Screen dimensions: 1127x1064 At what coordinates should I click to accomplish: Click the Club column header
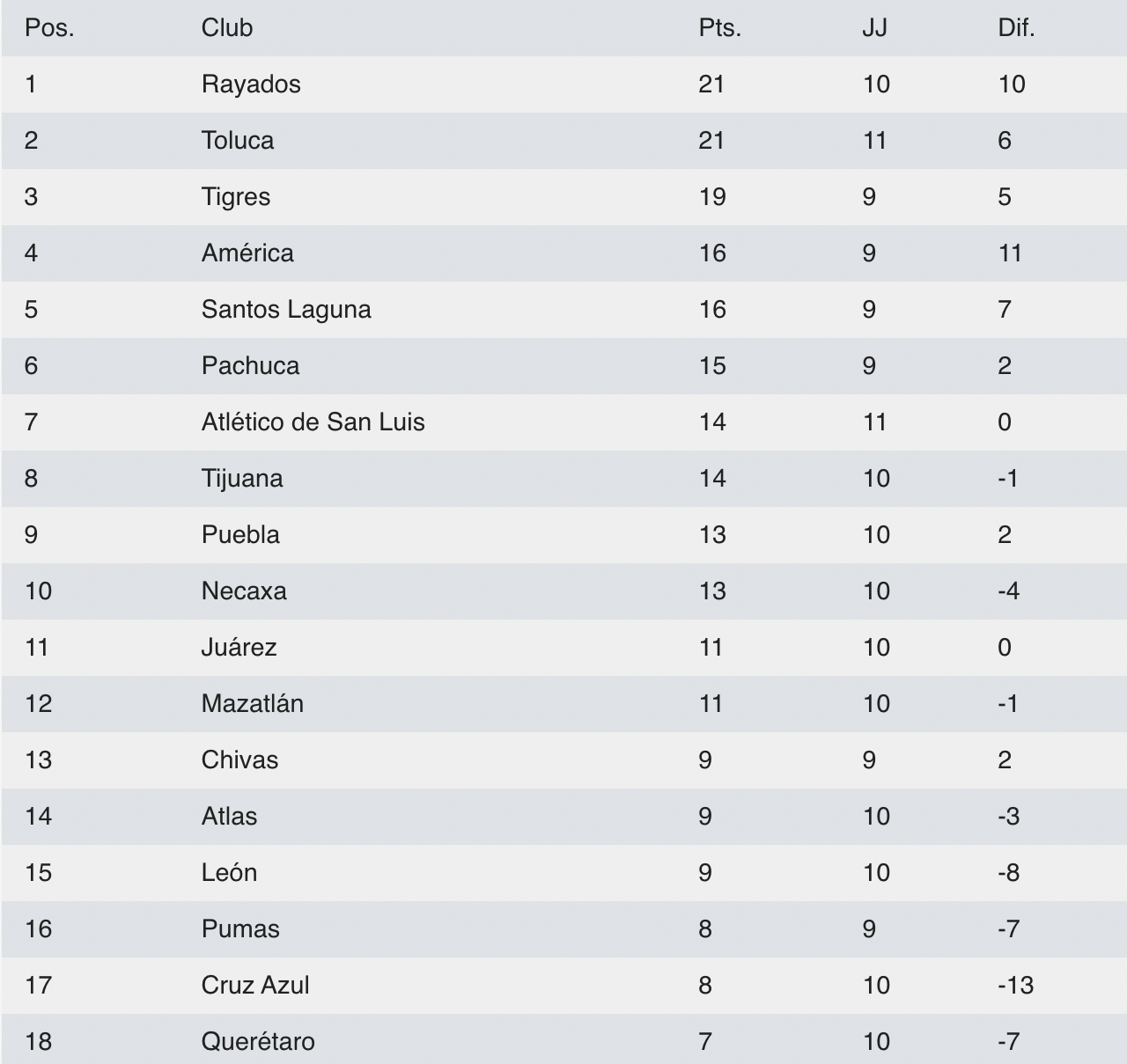(227, 28)
